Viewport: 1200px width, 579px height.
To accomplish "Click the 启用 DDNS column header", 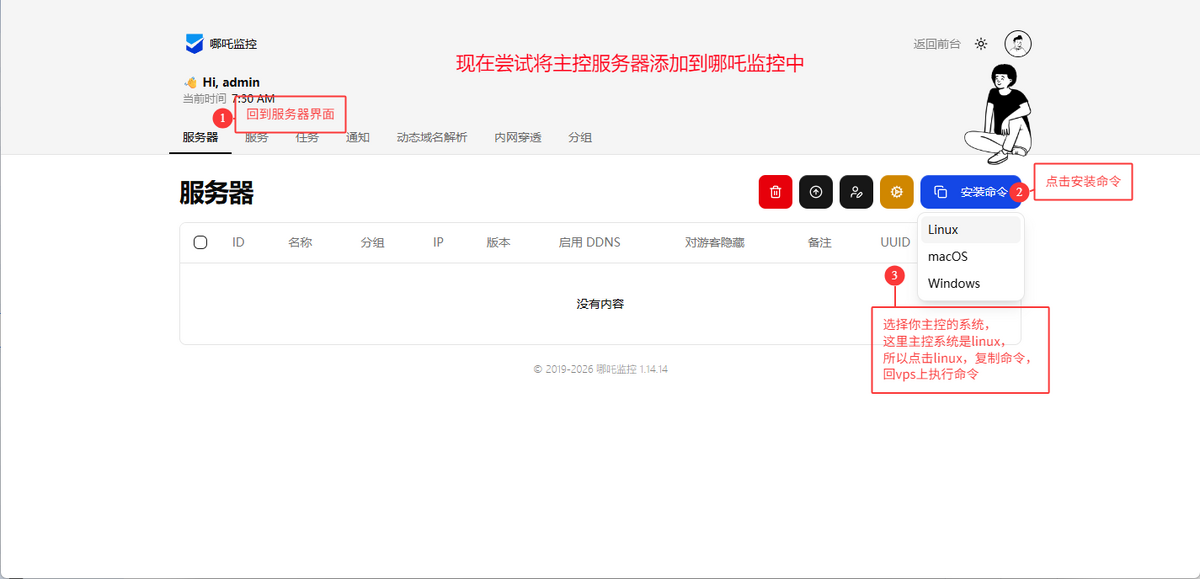I will [589, 243].
